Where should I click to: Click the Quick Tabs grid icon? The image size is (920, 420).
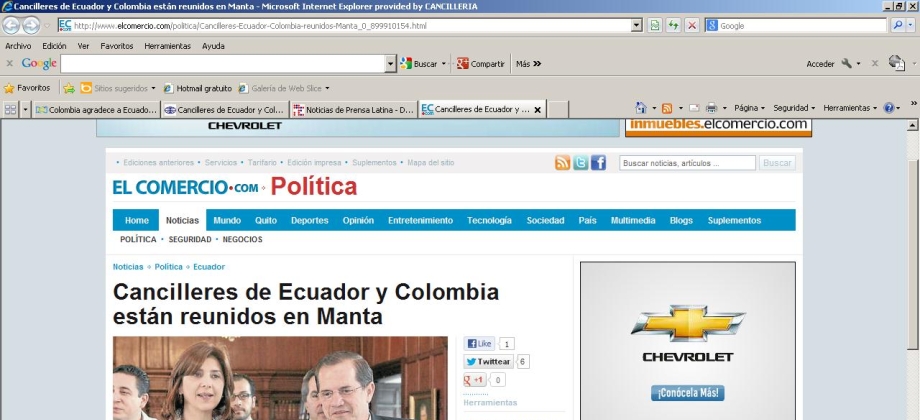click(x=11, y=109)
